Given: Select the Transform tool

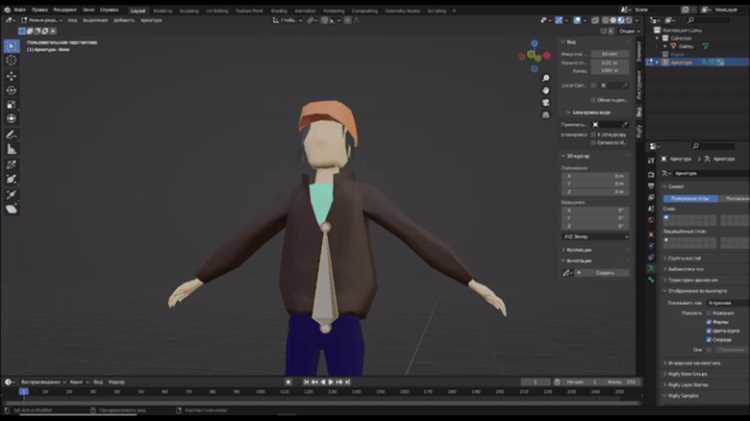Looking at the screenshot, I should [x=11, y=119].
